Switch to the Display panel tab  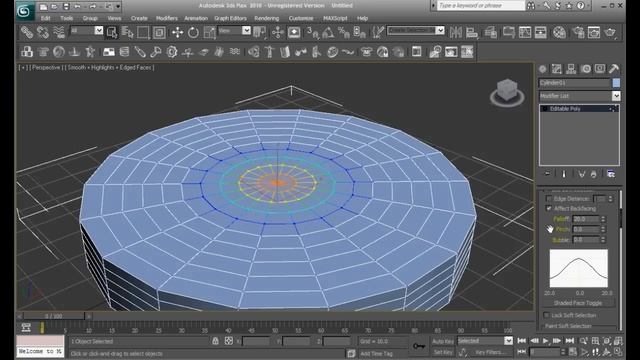point(600,69)
